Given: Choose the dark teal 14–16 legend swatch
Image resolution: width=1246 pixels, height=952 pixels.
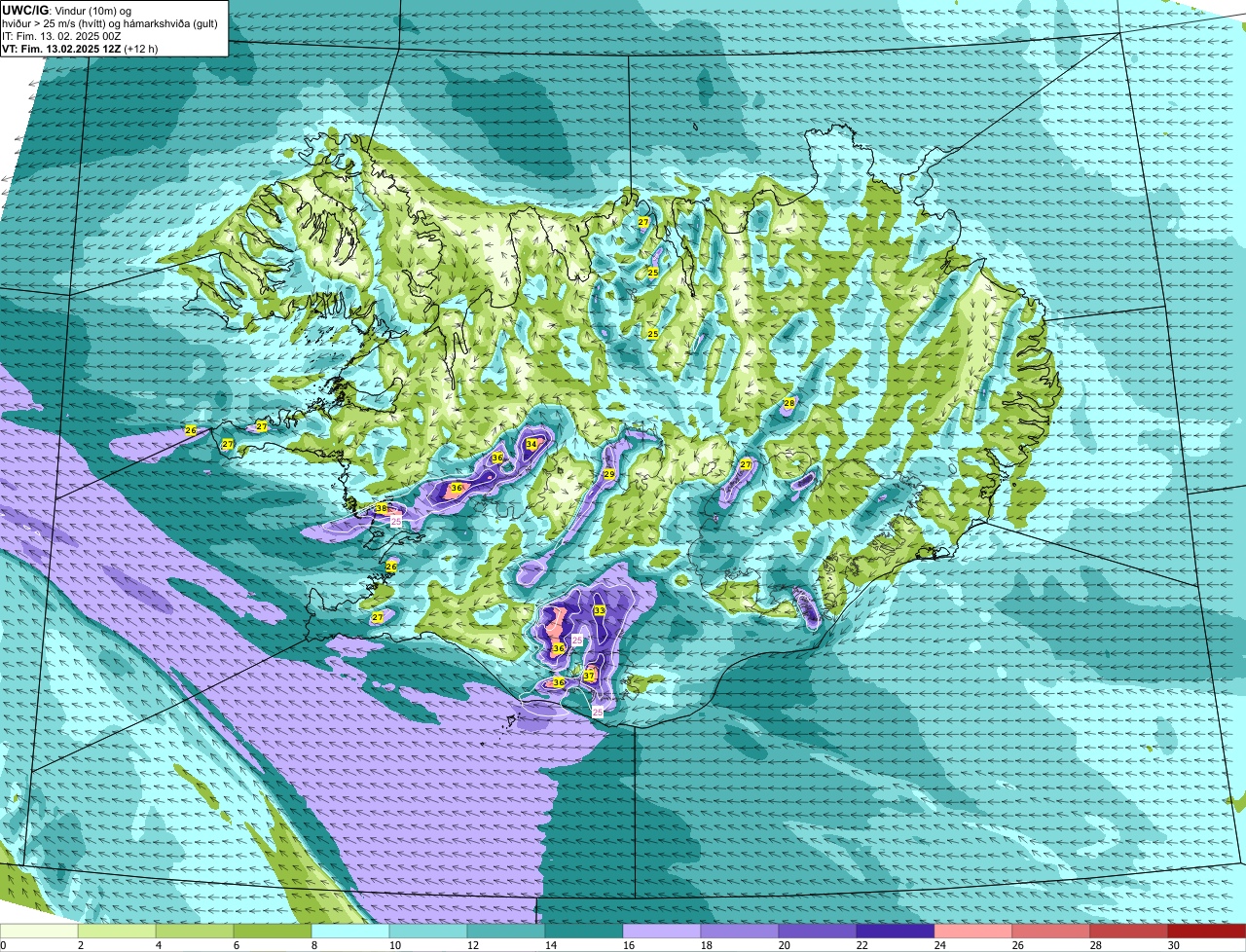Looking at the screenshot, I should click(x=584, y=931).
